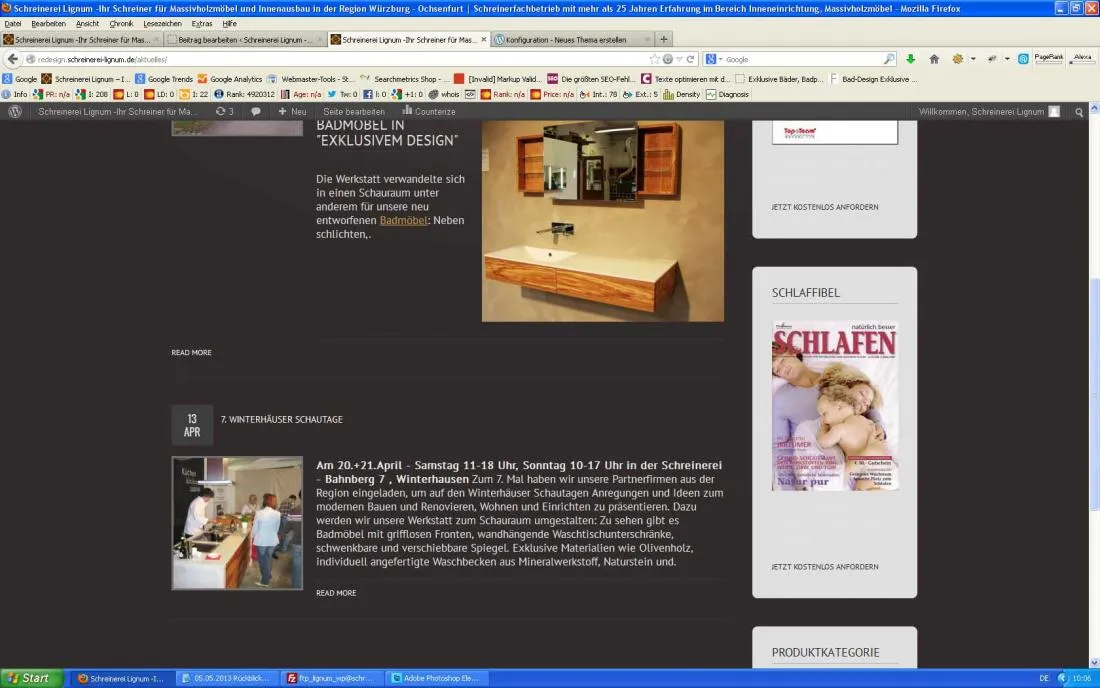Click Seite bearbeiten in the admin bar
The height and width of the screenshot is (688, 1100).
[x=354, y=112]
